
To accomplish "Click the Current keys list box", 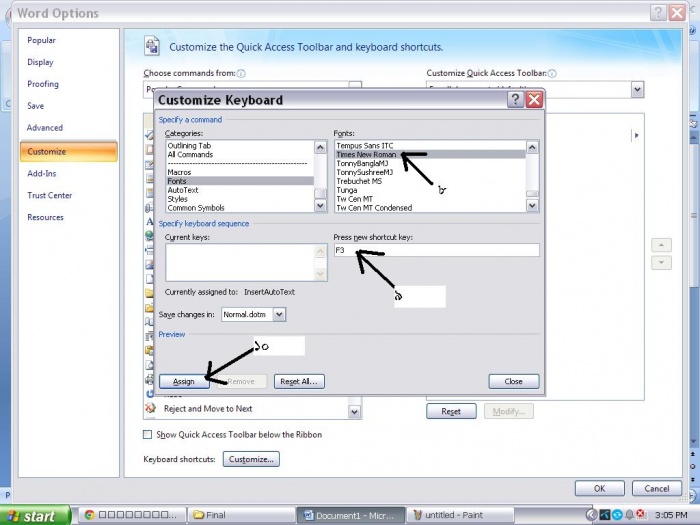I will pos(246,262).
